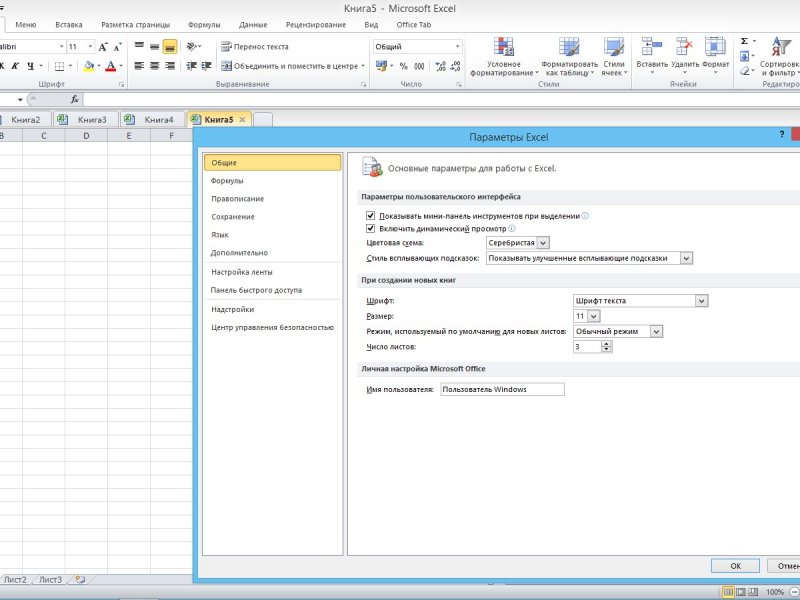Viewport: 800px width, 600px height.
Task: Align cell text right
Action: pyautogui.click(x=170, y=66)
